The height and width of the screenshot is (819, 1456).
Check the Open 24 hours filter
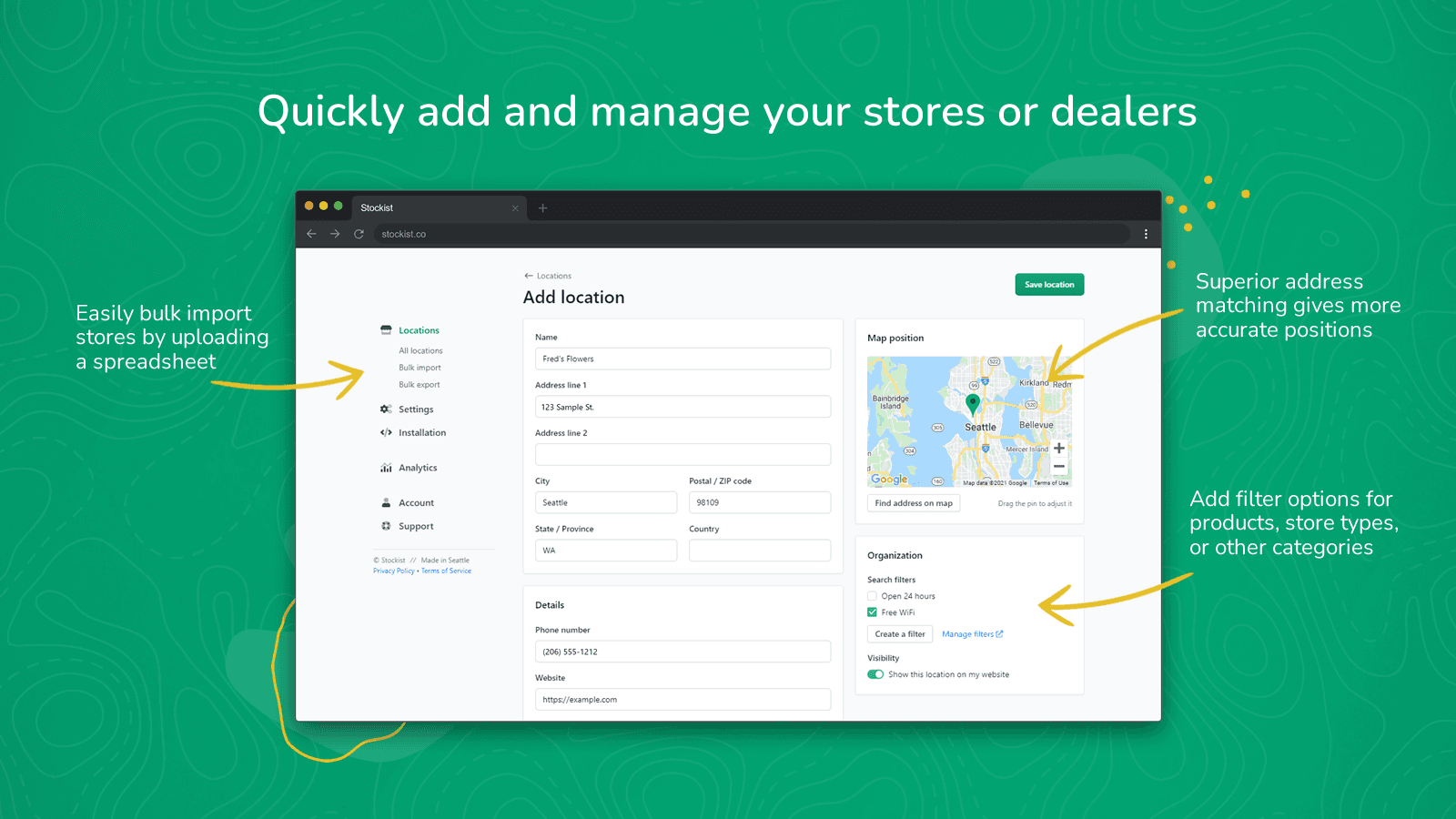tap(872, 596)
